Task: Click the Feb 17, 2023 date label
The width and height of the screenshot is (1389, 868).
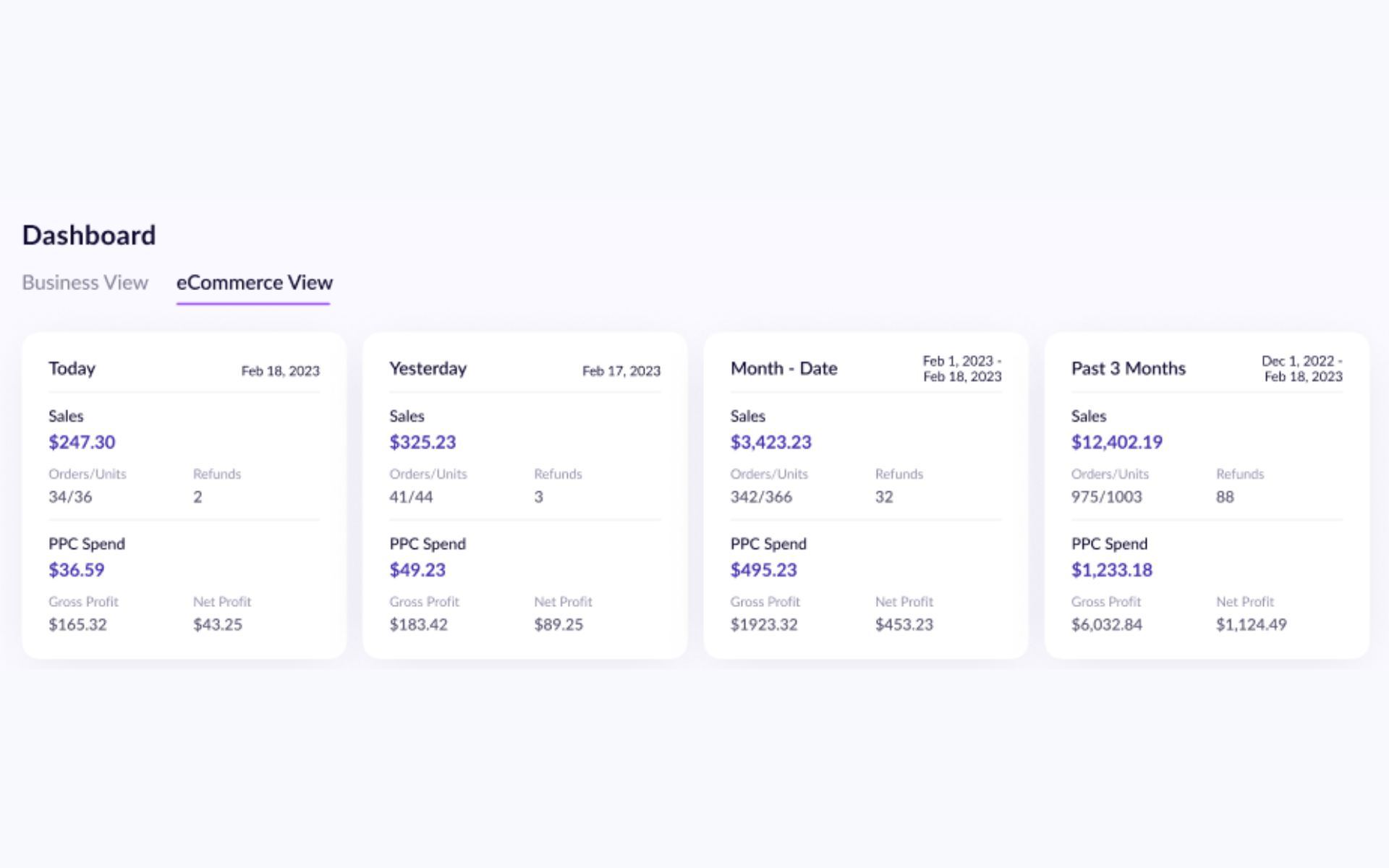Action: tap(621, 371)
